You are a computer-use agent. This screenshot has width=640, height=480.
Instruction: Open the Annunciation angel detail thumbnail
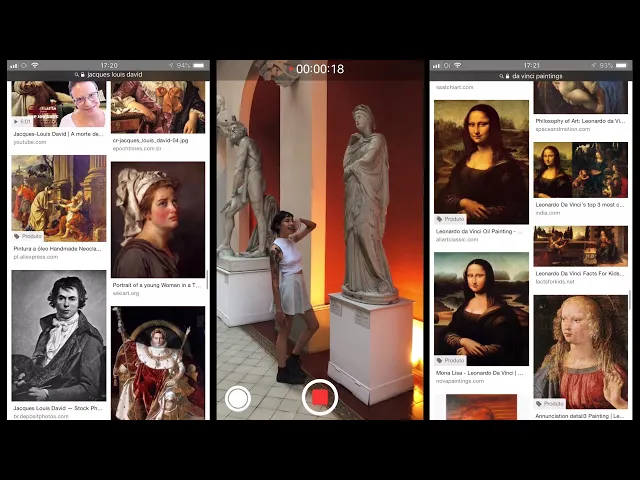(x=580, y=352)
